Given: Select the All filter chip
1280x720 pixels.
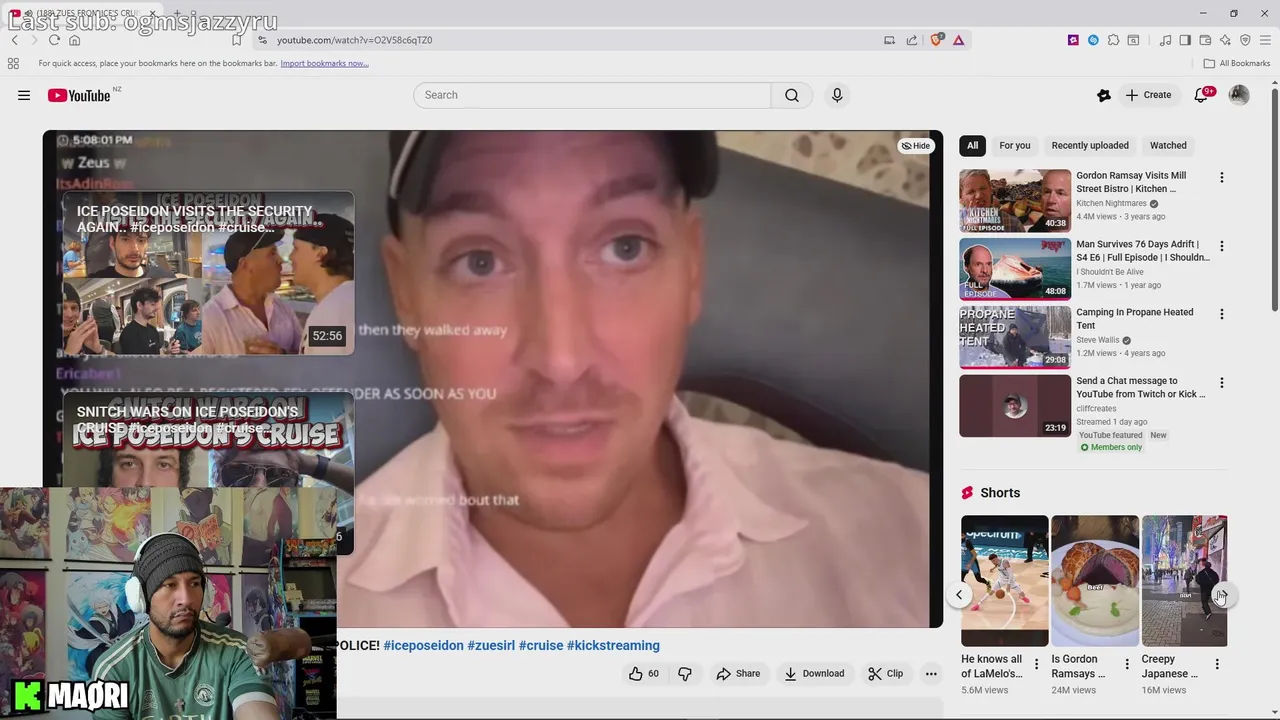Looking at the screenshot, I should 972,146.
